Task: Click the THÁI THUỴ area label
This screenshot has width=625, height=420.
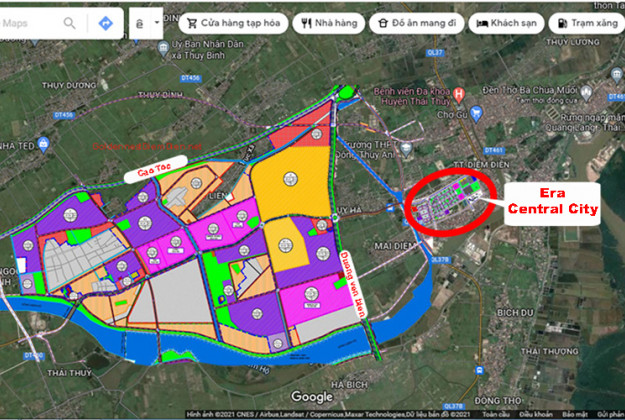Action: click(69, 373)
